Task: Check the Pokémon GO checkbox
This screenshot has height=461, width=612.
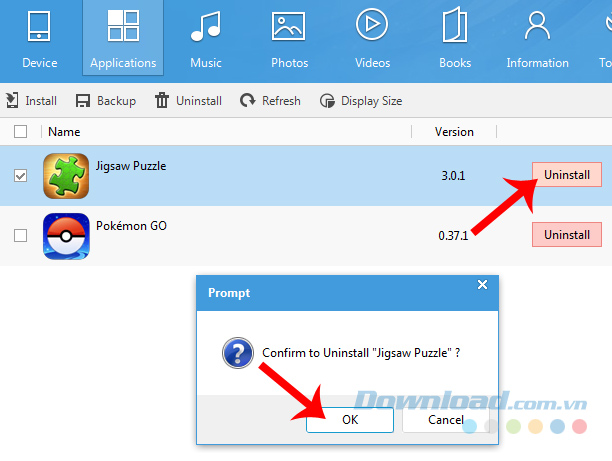Action: pyautogui.click(x=20, y=235)
